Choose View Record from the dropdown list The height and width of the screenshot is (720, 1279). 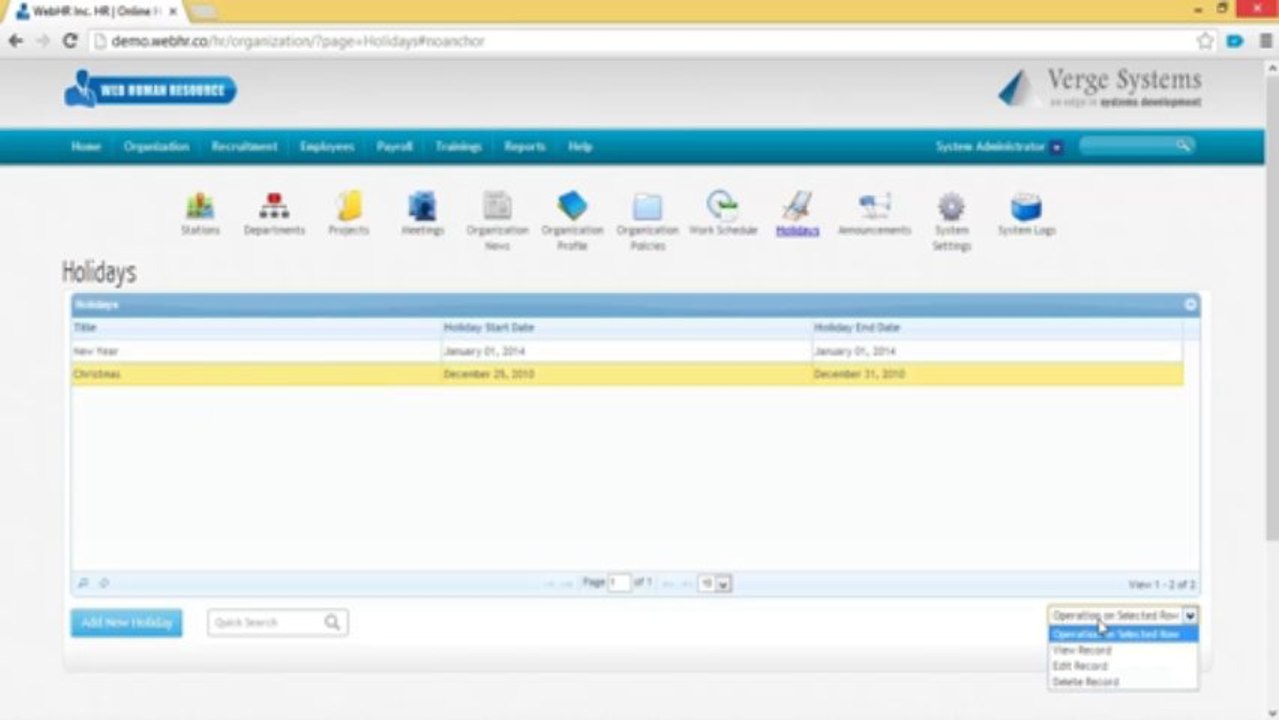[x=1123, y=650]
